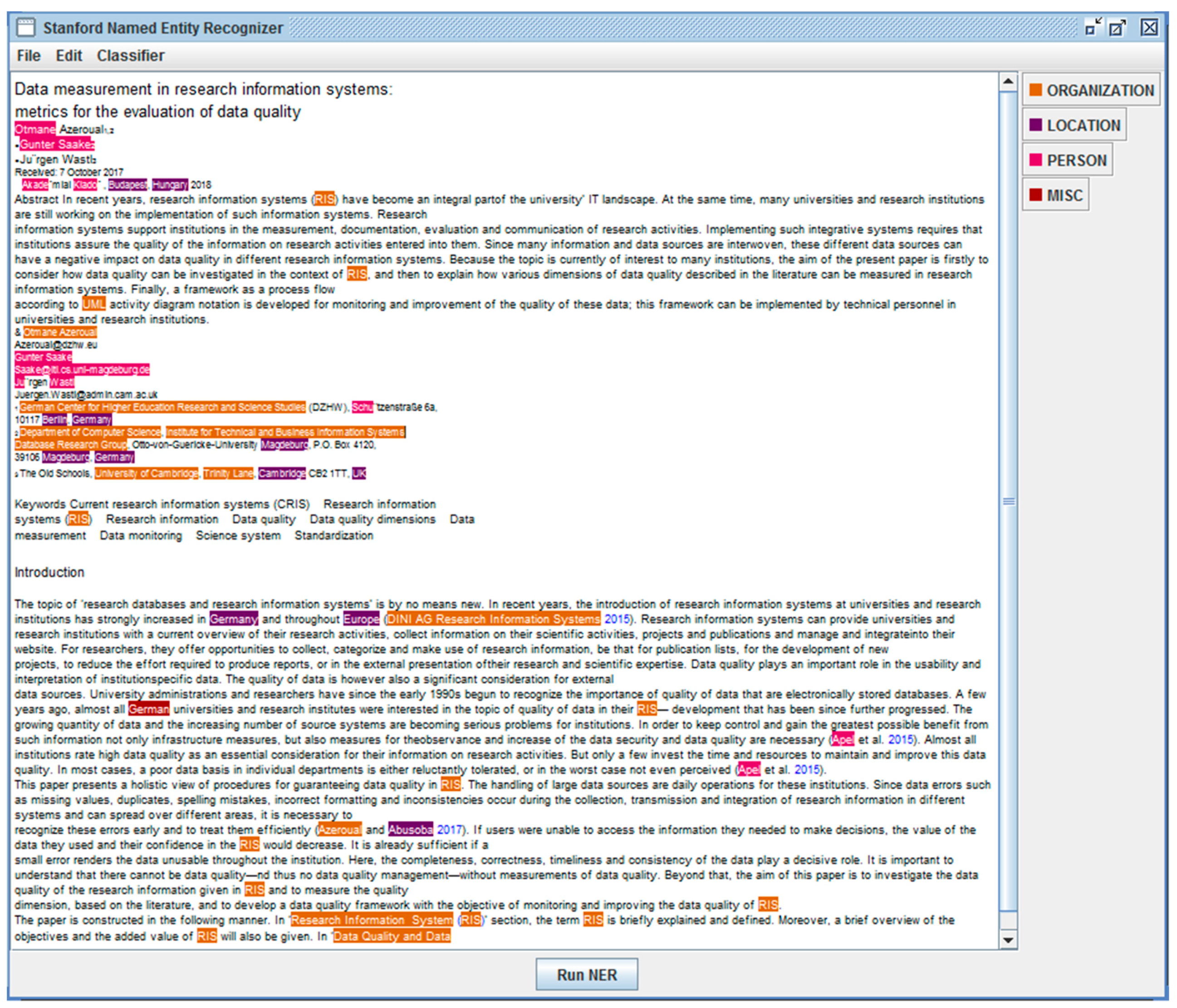
Task: Click the orange-highlighted 'Azeroua' before 'and Abusoba'
Action: 340,830
